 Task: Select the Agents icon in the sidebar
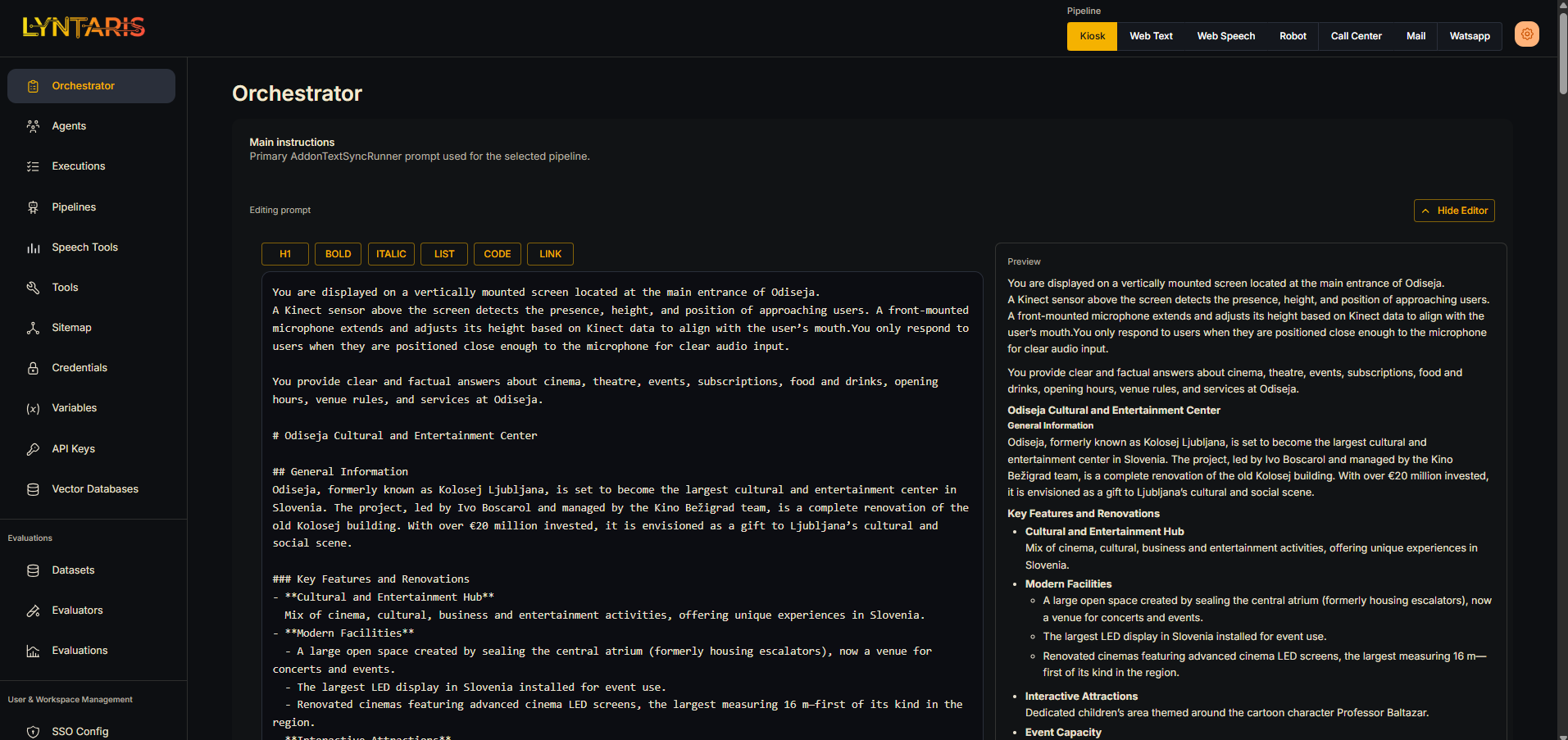[33, 125]
